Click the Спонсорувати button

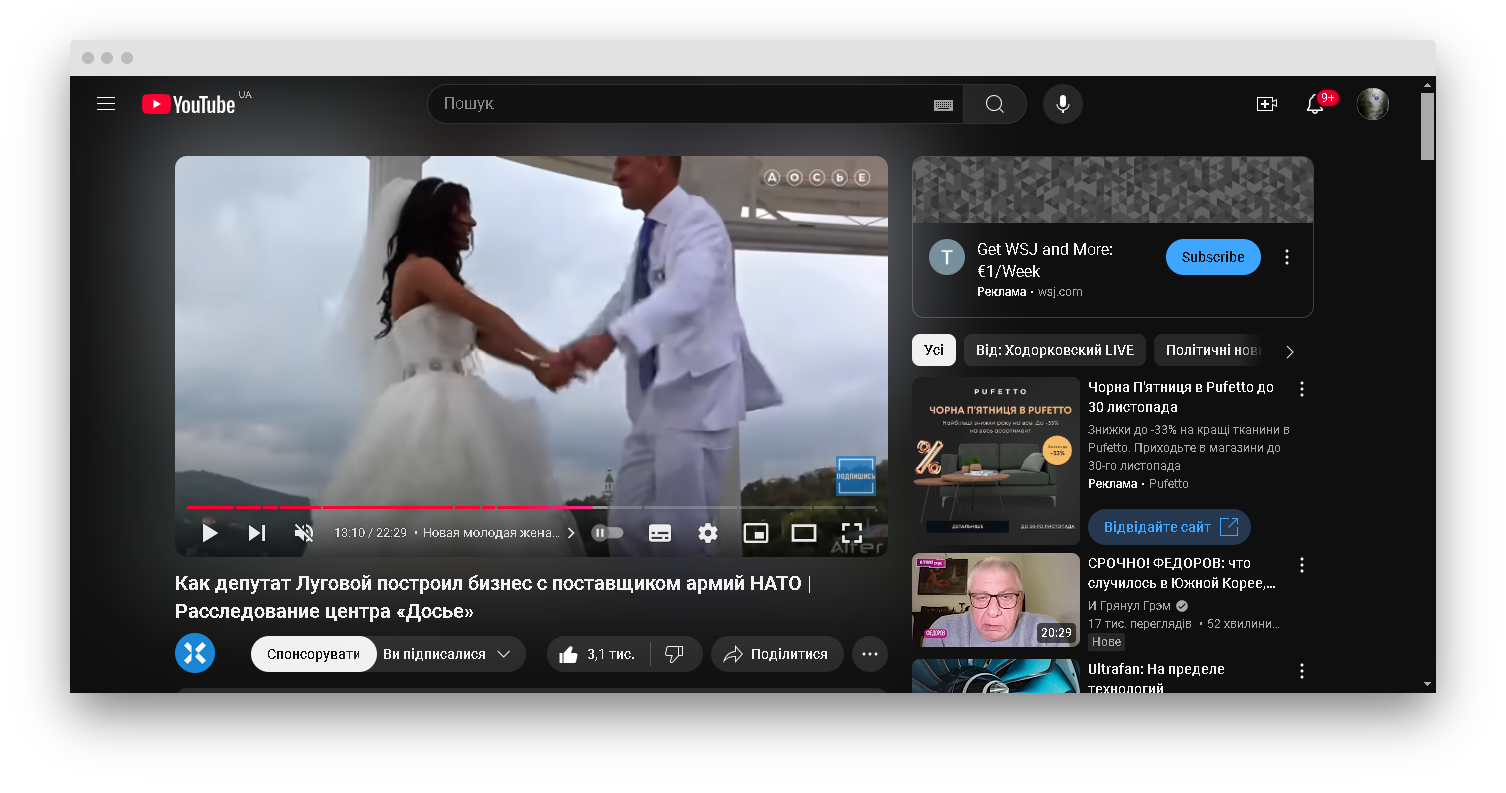[x=313, y=654]
